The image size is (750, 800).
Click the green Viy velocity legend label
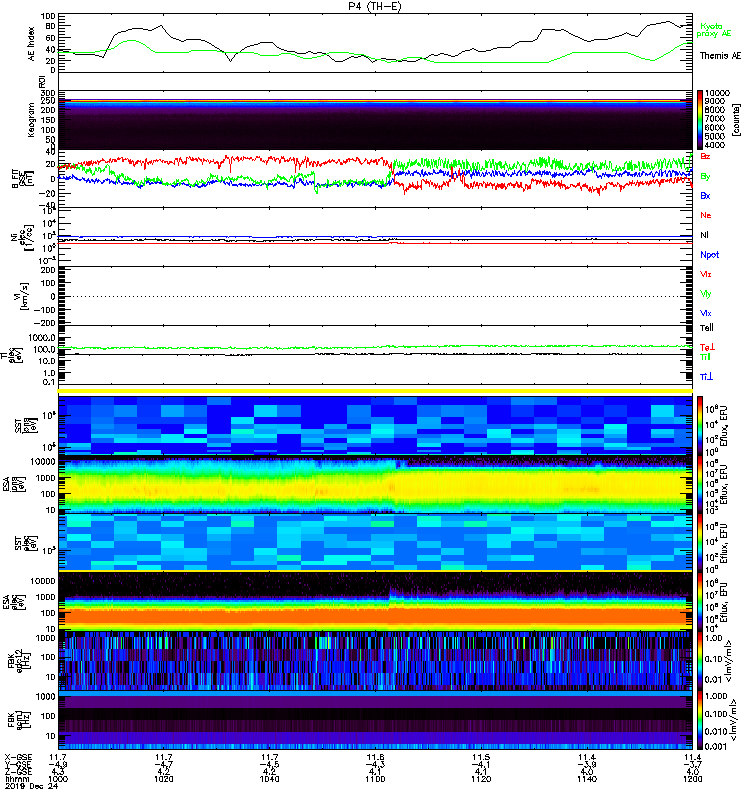tap(706, 294)
